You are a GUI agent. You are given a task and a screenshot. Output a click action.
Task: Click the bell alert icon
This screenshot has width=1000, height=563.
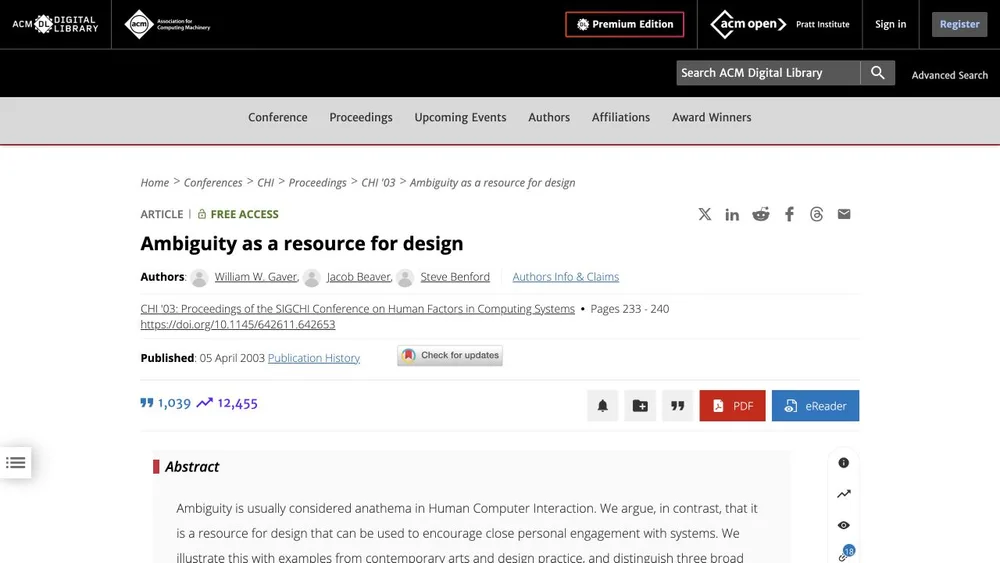pos(603,406)
